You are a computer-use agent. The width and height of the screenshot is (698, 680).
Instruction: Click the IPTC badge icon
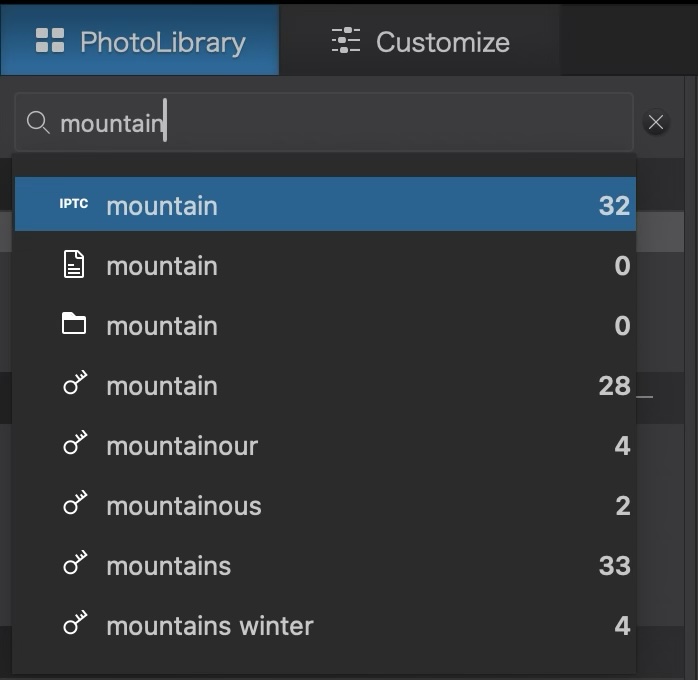click(x=74, y=205)
